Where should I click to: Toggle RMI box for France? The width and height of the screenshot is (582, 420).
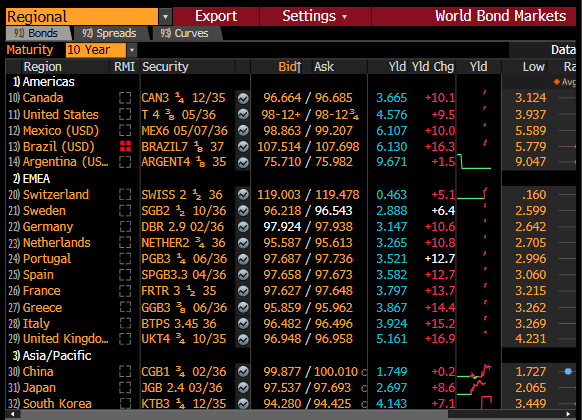click(x=125, y=291)
